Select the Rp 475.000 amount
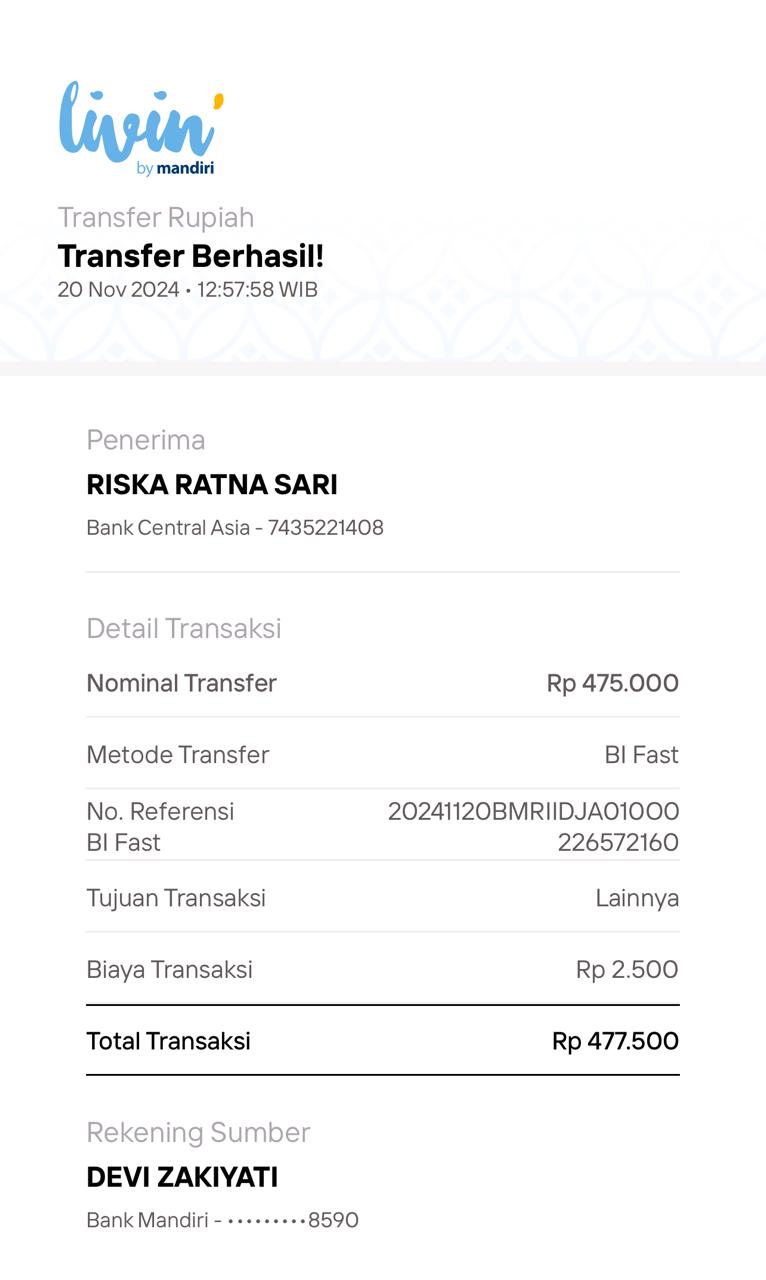 click(x=612, y=683)
